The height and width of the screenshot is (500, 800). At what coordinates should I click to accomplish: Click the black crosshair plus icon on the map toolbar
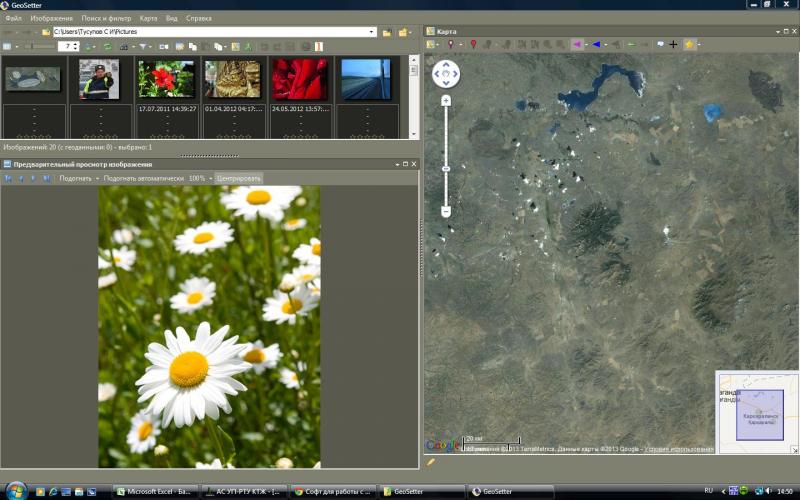(x=673, y=44)
